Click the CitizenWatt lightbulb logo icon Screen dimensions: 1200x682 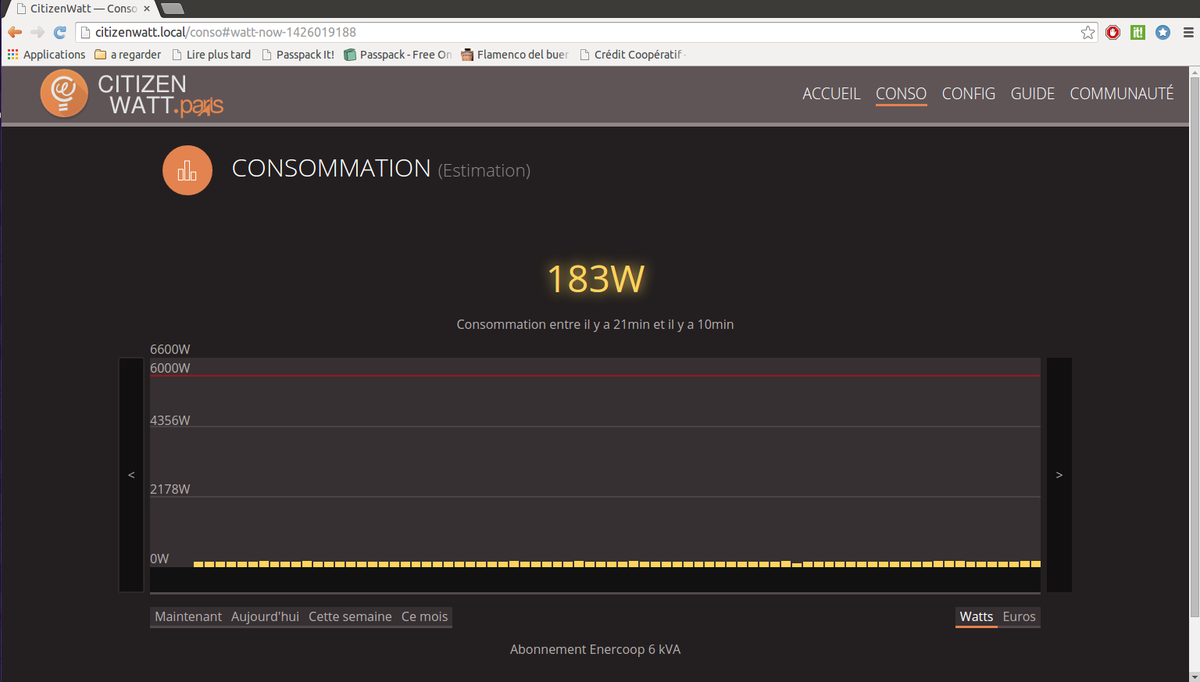(x=64, y=93)
